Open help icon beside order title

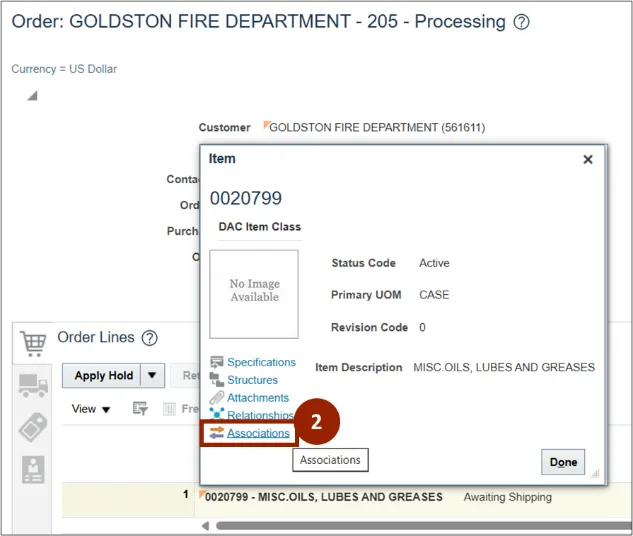click(x=521, y=22)
